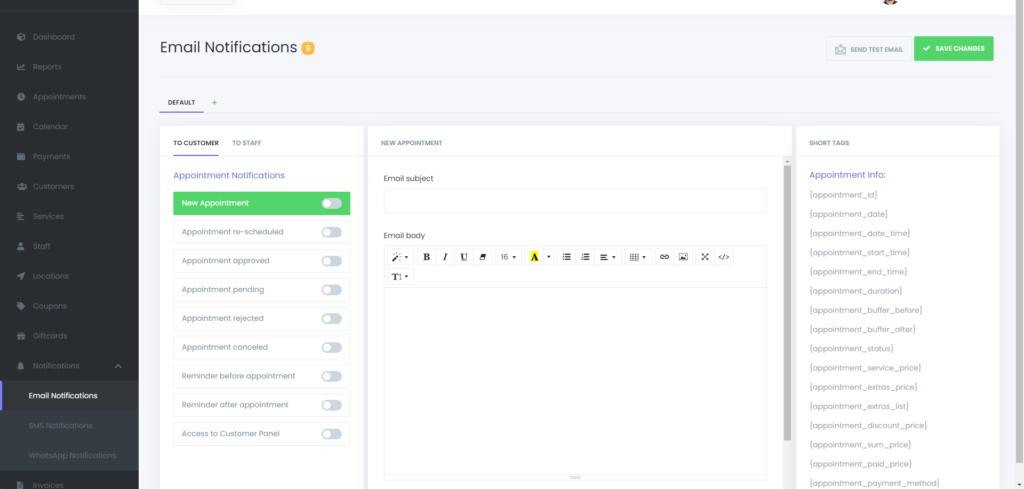Image resolution: width=1024 pixels, height=489 pixels.
Task: Enable the Appointment canceled notification
Action: click(332, 347)
